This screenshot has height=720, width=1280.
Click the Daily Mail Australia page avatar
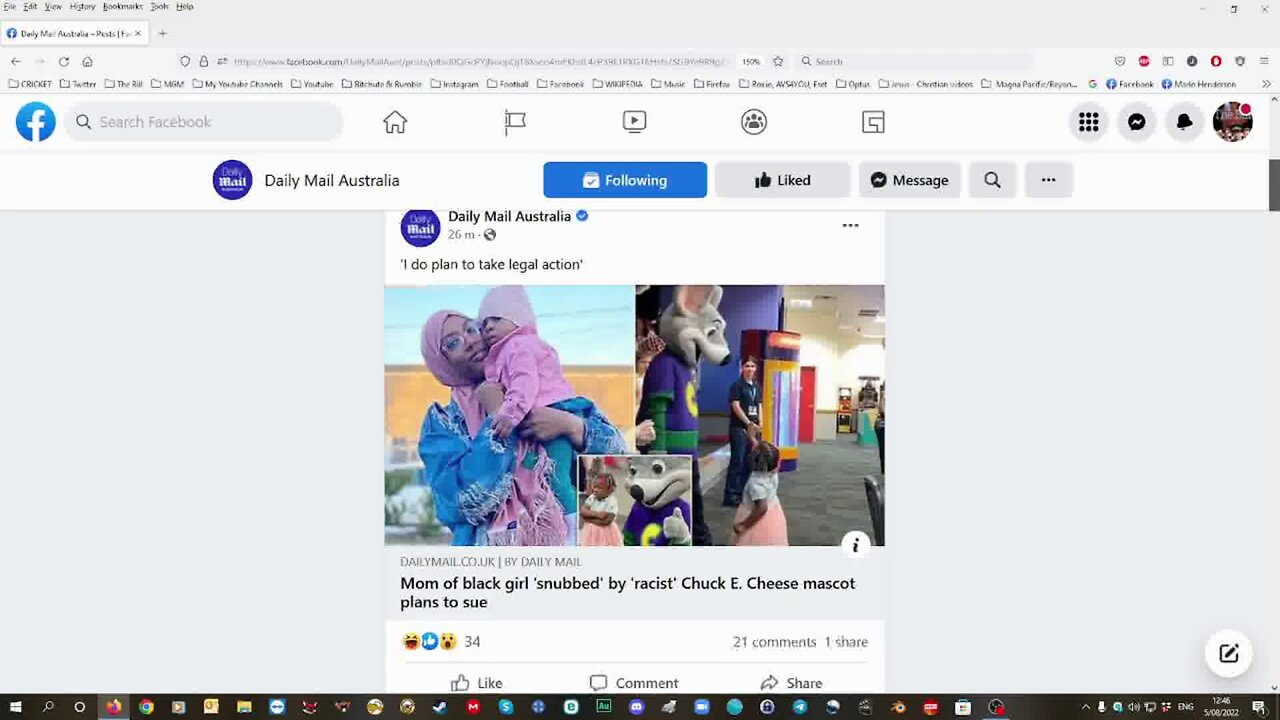coord(232,180)
